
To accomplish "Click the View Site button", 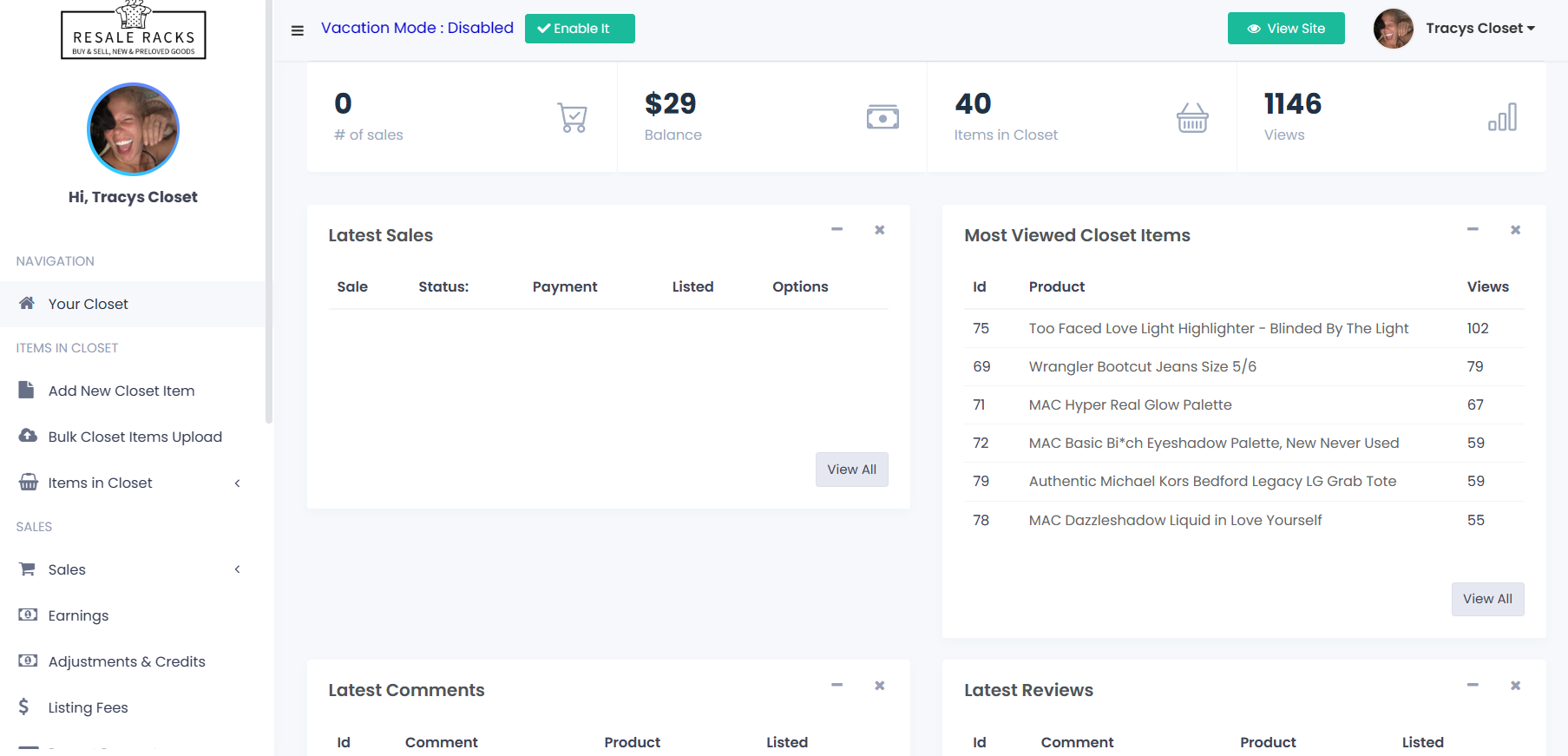I will (x=1286, y=29).
